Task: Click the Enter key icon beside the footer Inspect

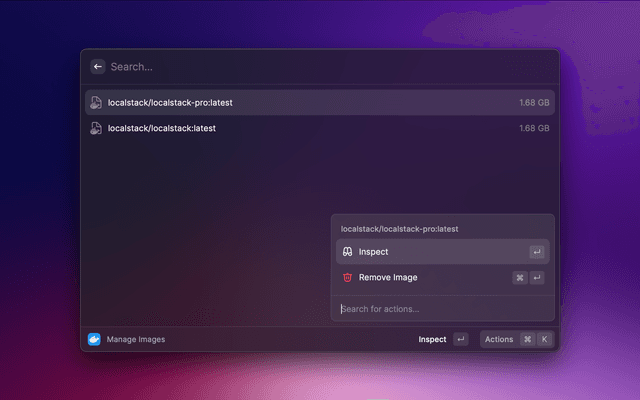Action: click(460, 339)
